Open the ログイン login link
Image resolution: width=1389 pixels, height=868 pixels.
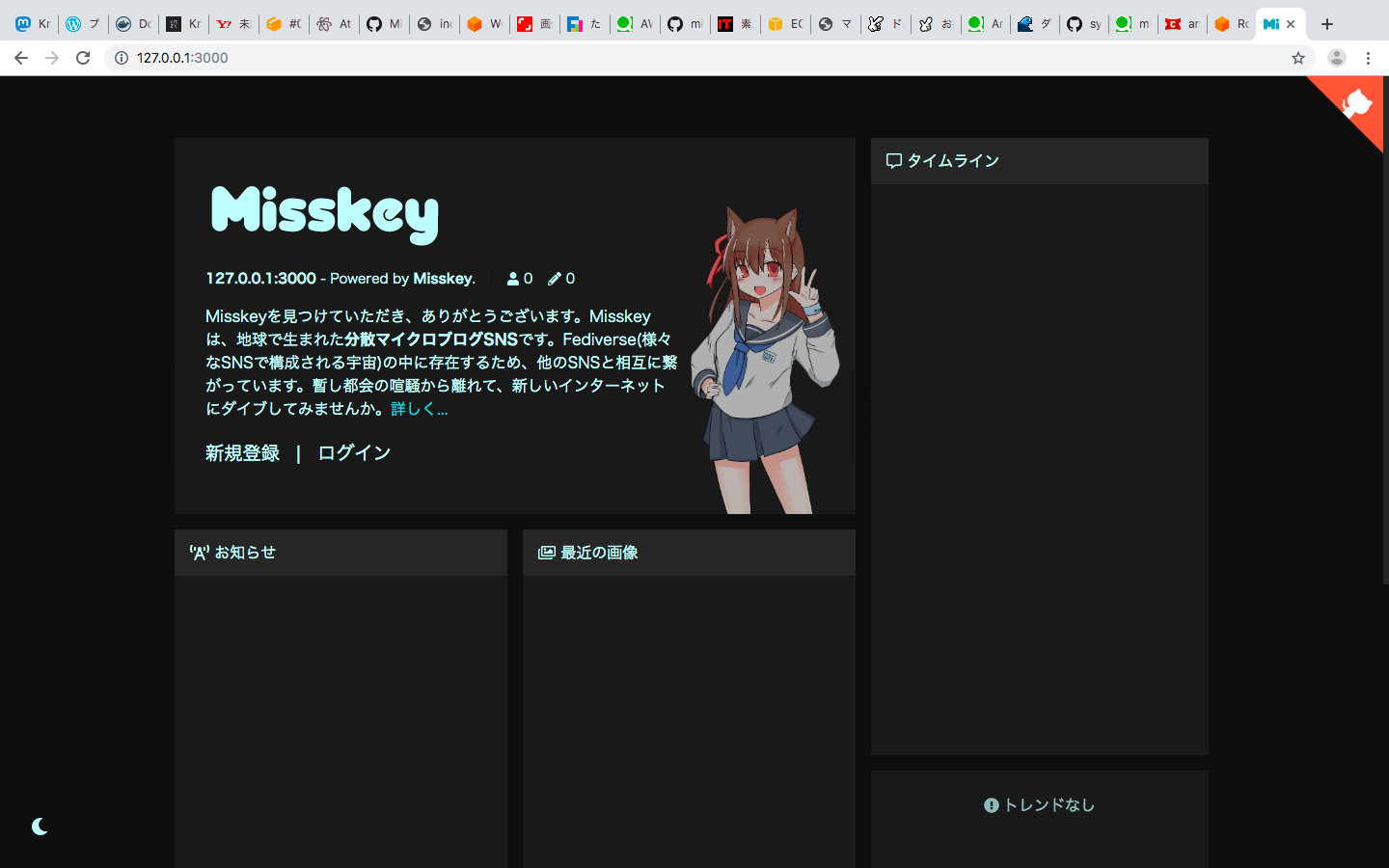pyautogui.click(x=354, y=453)
